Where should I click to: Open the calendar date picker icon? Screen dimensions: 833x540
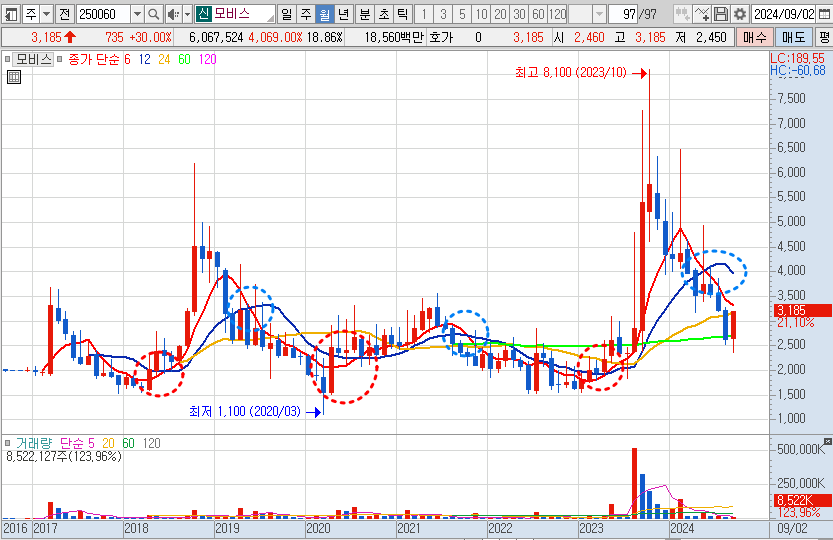824,14
